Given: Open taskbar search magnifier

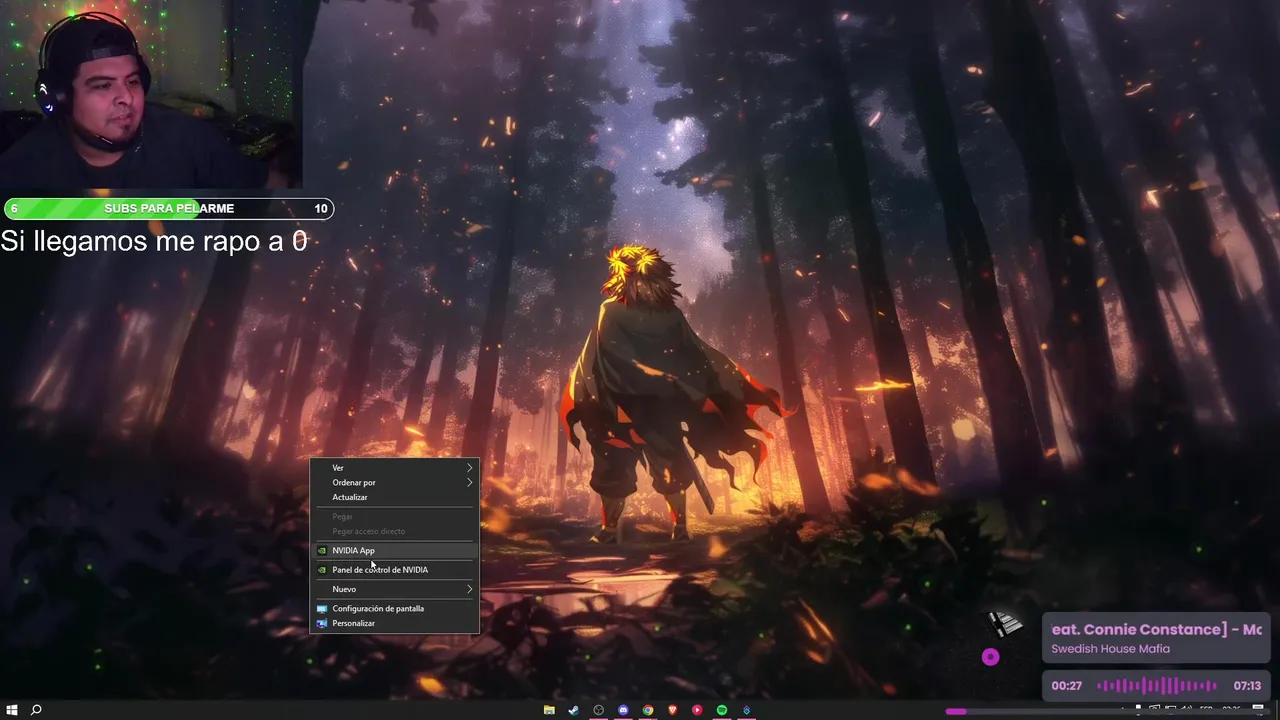Looking at the screenshot, I should (36, 710).
